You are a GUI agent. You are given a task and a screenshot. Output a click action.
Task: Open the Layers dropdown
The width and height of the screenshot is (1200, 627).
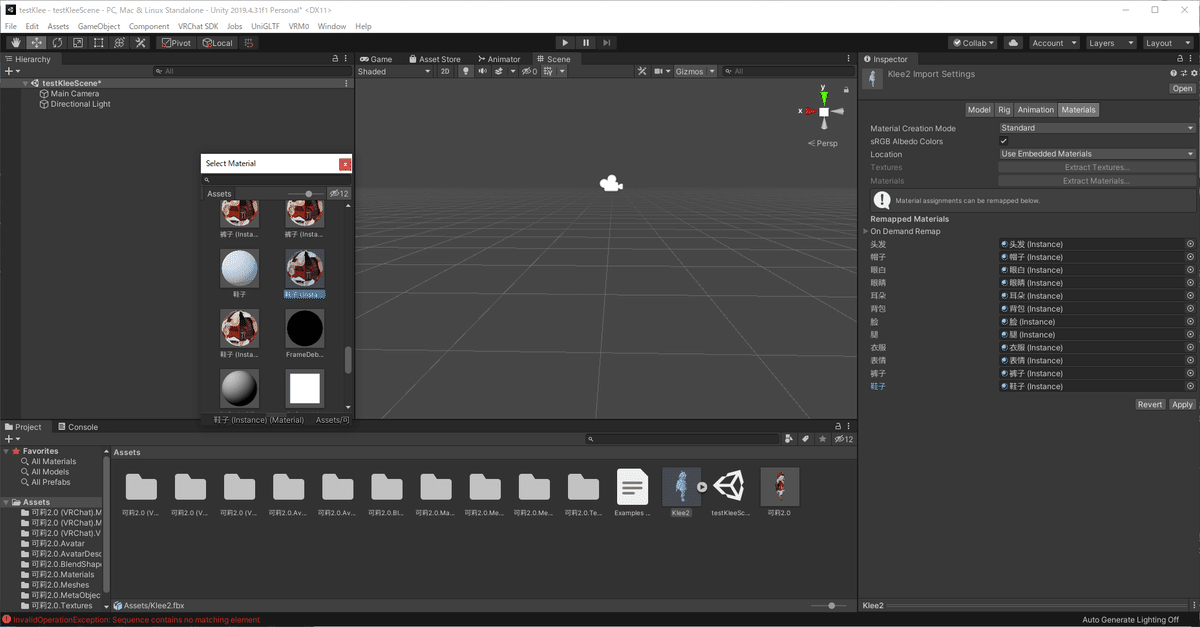pos(1110,43)
